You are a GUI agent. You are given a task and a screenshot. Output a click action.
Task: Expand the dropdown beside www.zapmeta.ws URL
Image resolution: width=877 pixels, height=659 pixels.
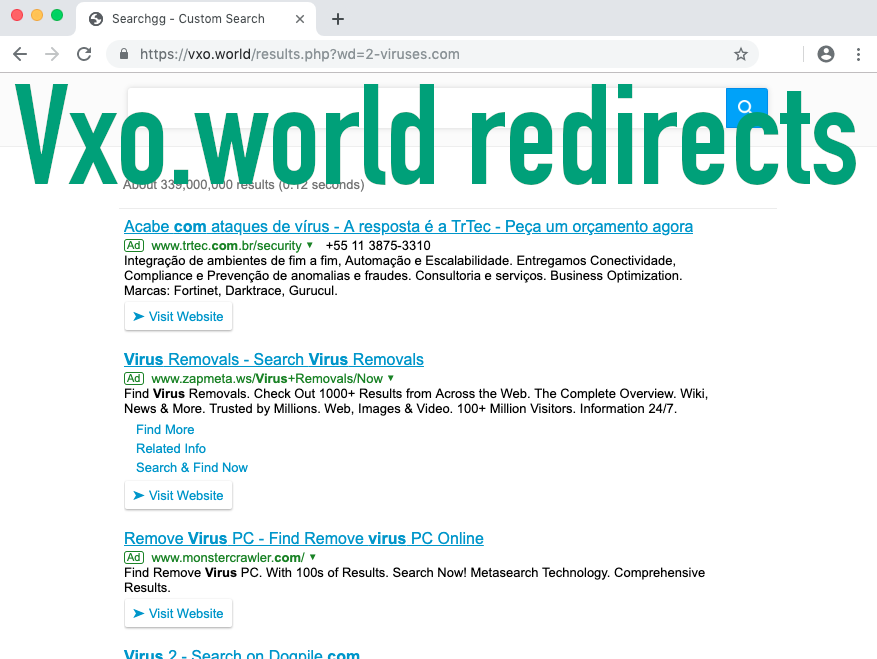390,379
